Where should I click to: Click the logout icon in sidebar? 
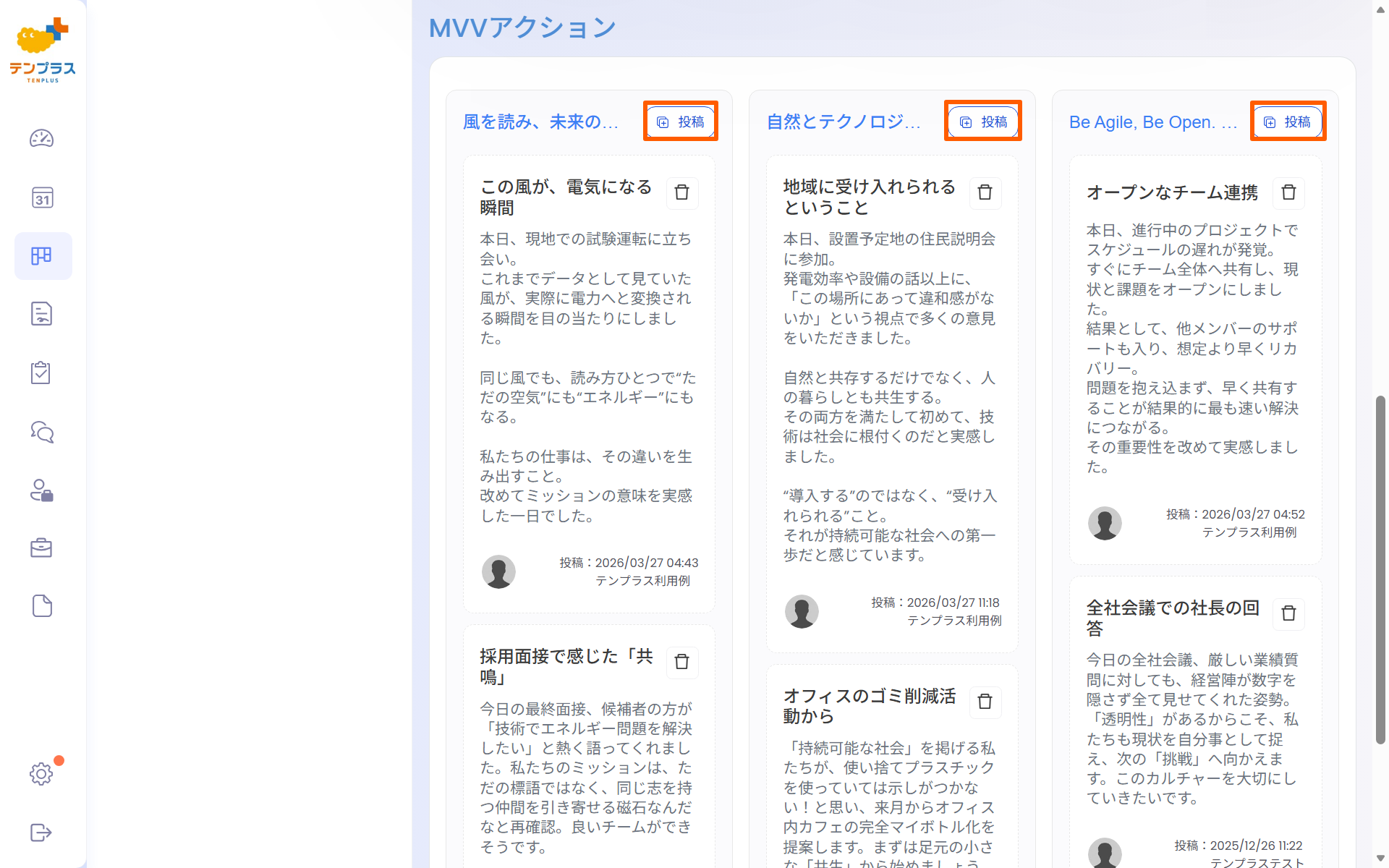[42, 833]
